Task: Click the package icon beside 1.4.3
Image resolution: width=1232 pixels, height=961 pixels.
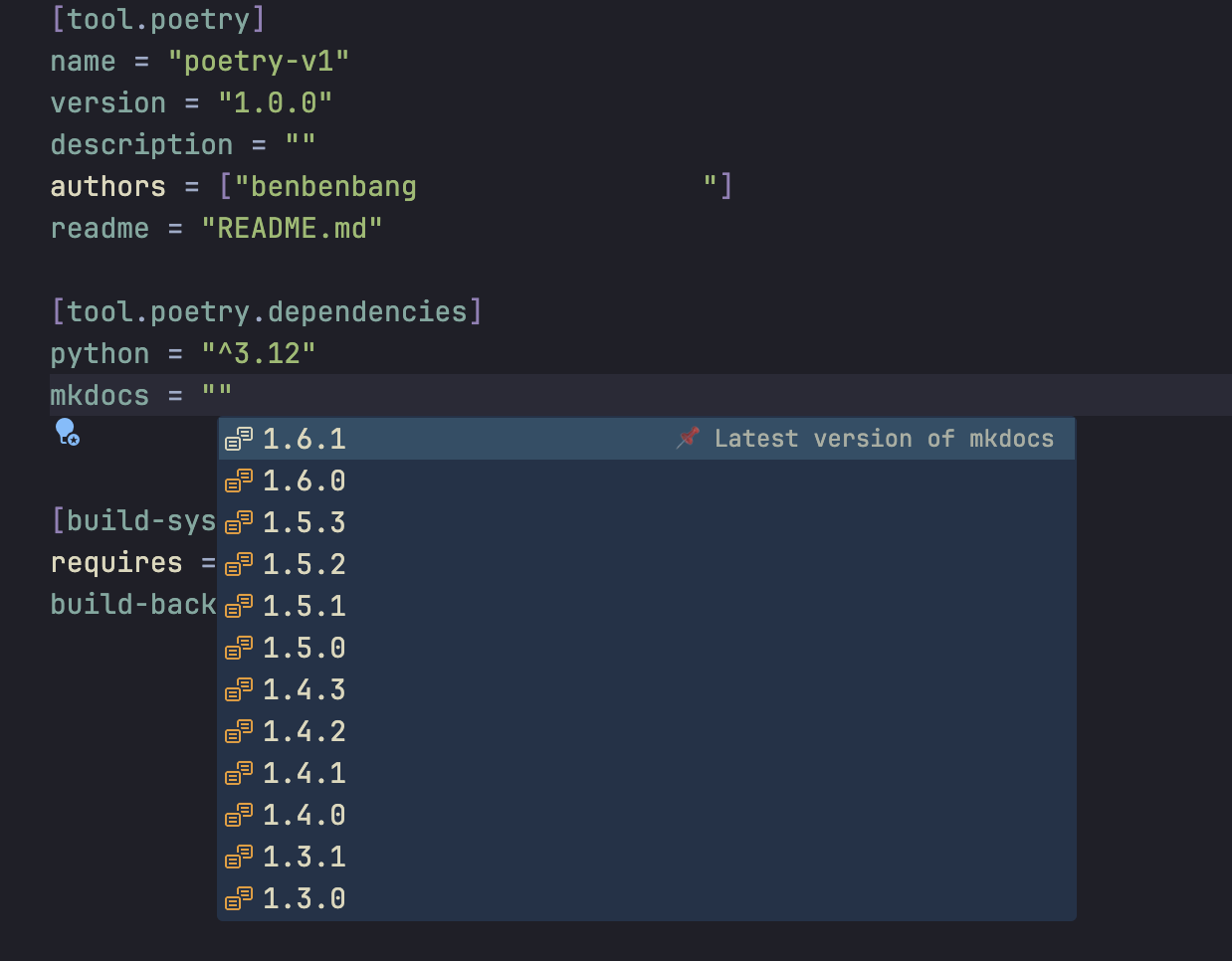Action: pos(239,689)
